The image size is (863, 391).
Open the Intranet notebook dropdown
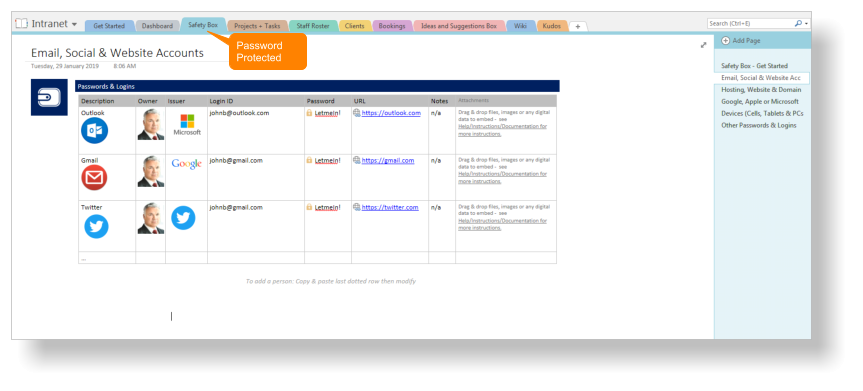[x=74, y=24]
